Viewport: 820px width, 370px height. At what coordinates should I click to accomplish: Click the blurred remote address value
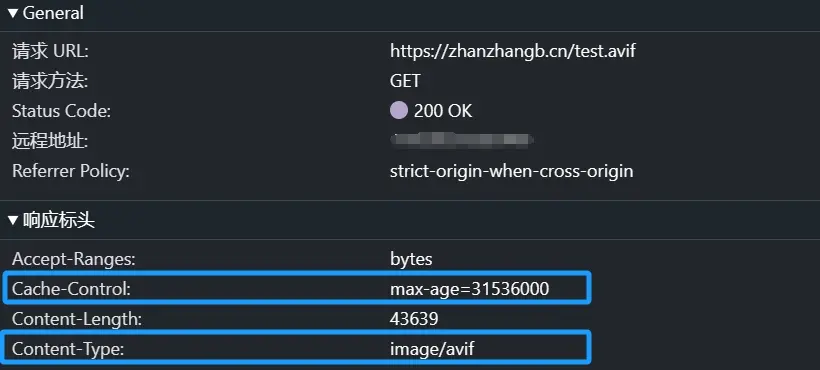(x=462, y=140)
